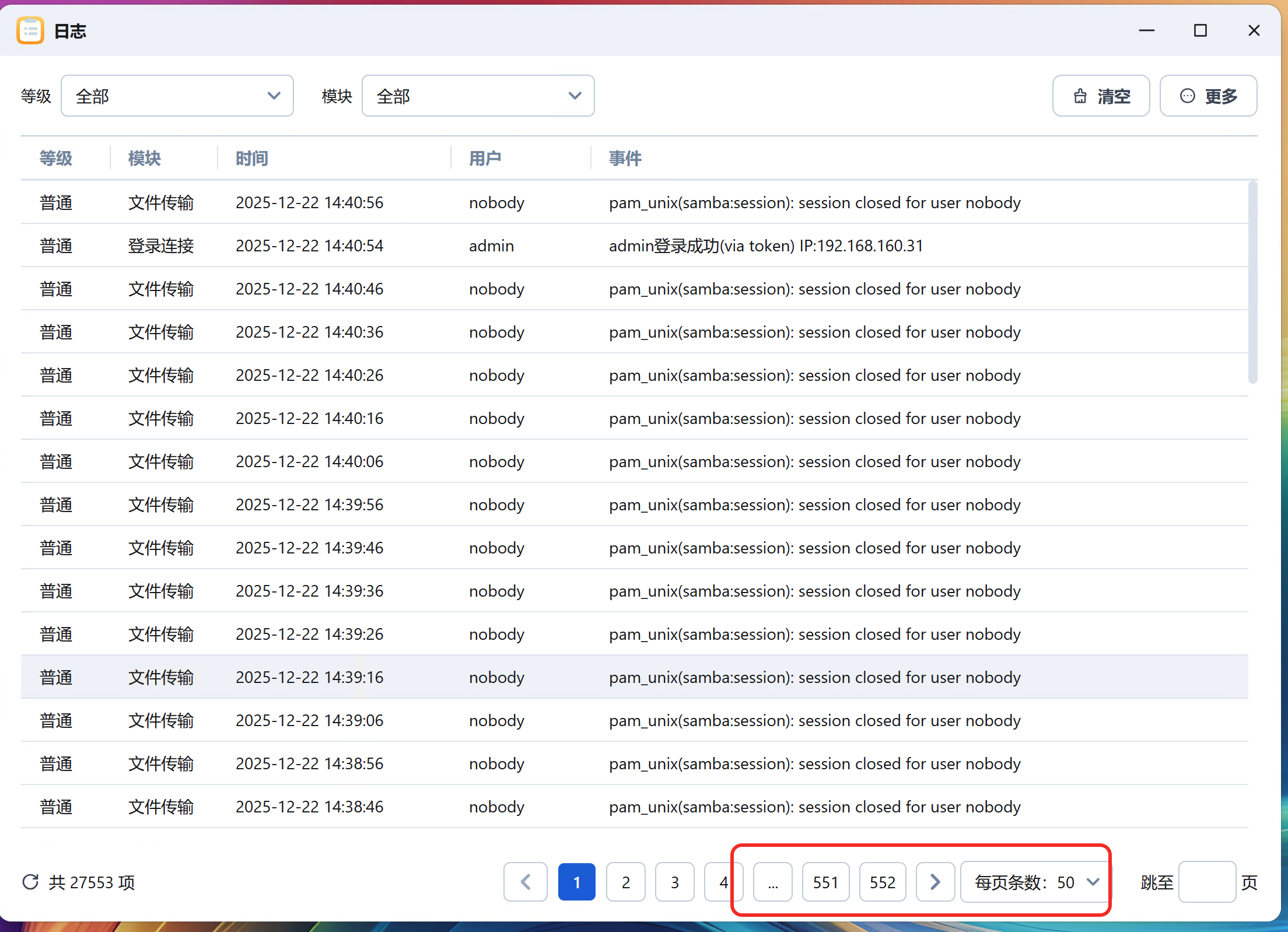
Task: Click the 清空 clear logs button
Action: [1101, 96]
